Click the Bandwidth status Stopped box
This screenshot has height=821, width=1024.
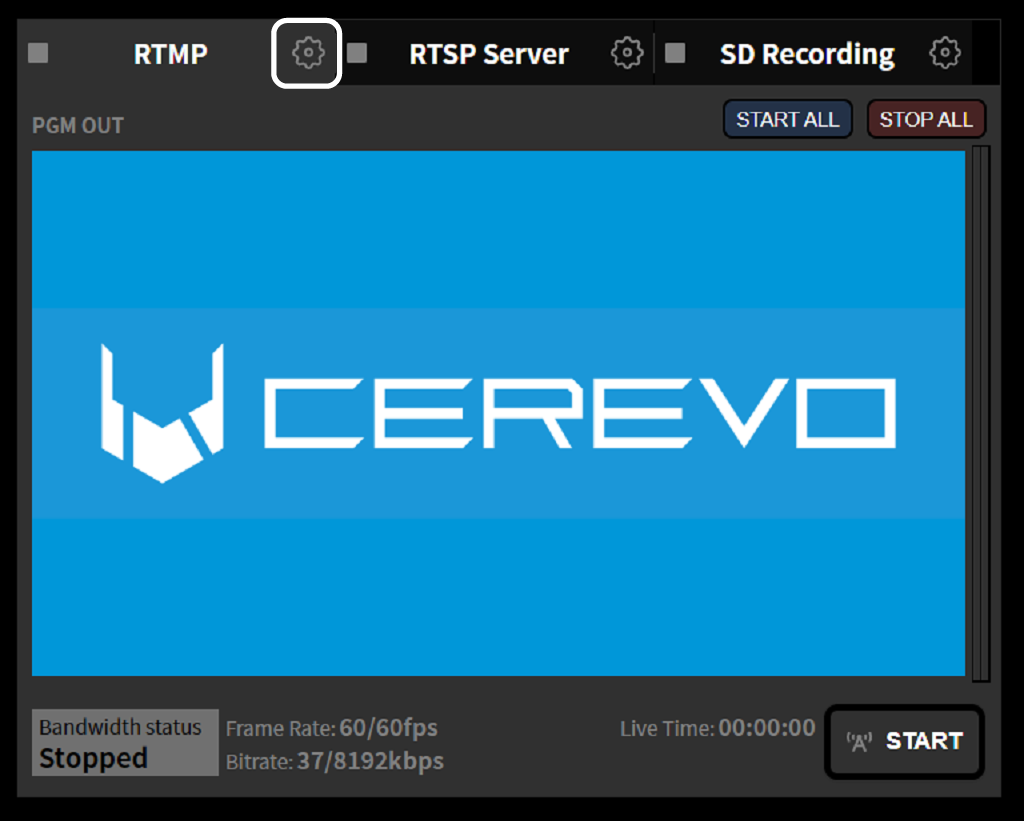pos(125,743)
